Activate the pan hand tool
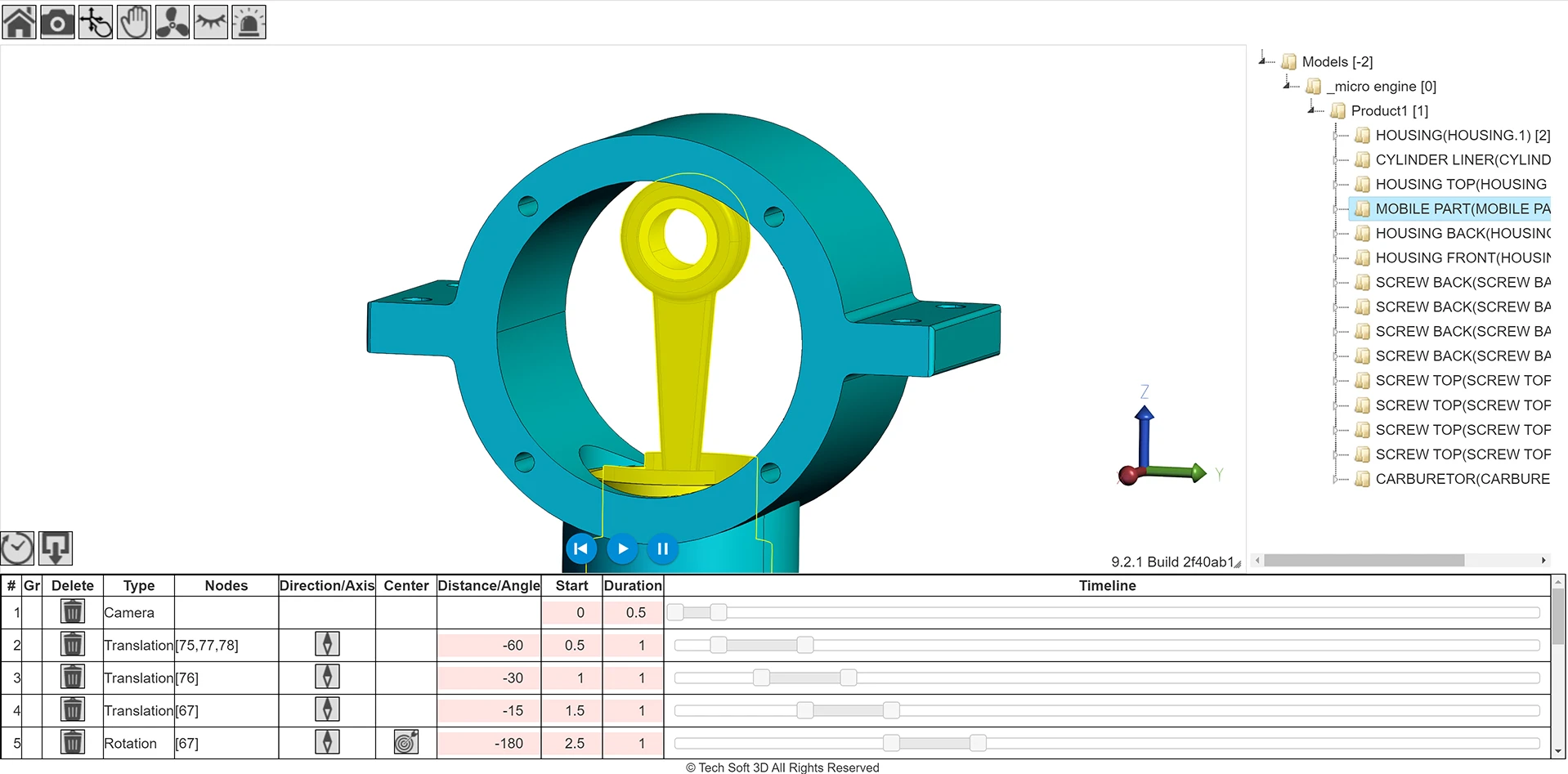Image resolution: width=1568 pixels, height=774 pixels. pos(134,22)
